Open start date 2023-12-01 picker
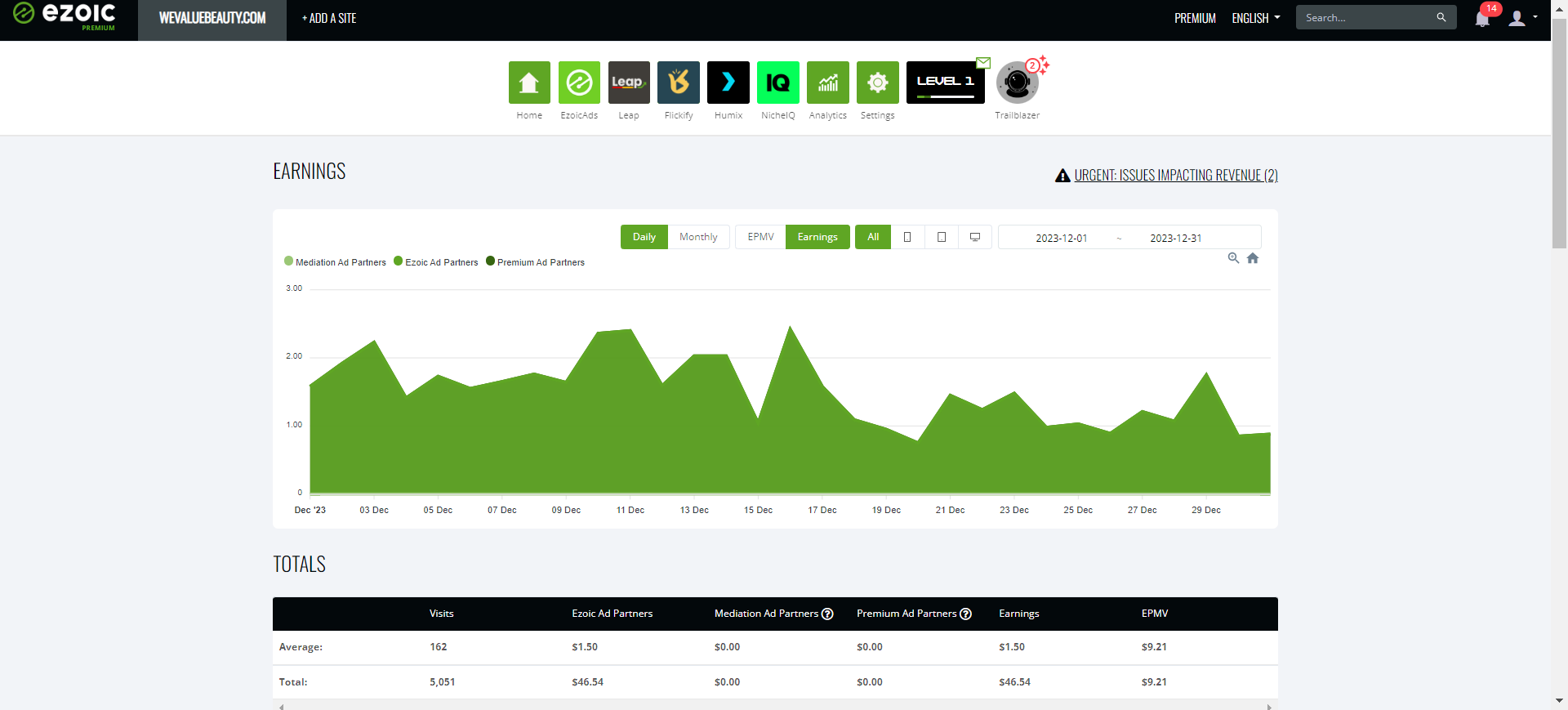Screen dimensions: 1568x710 1061,238
